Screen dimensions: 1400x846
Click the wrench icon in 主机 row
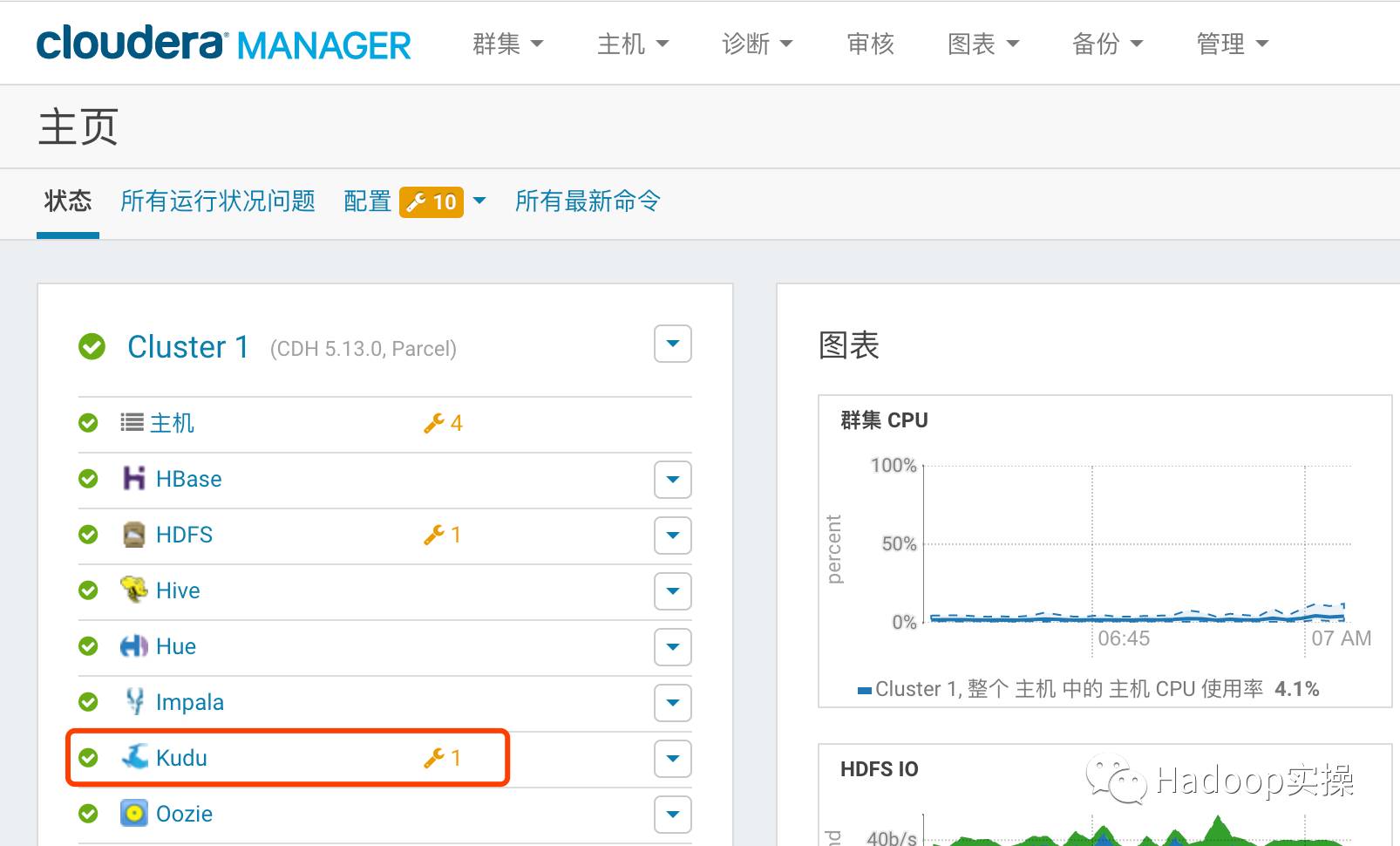click(433, 423)
